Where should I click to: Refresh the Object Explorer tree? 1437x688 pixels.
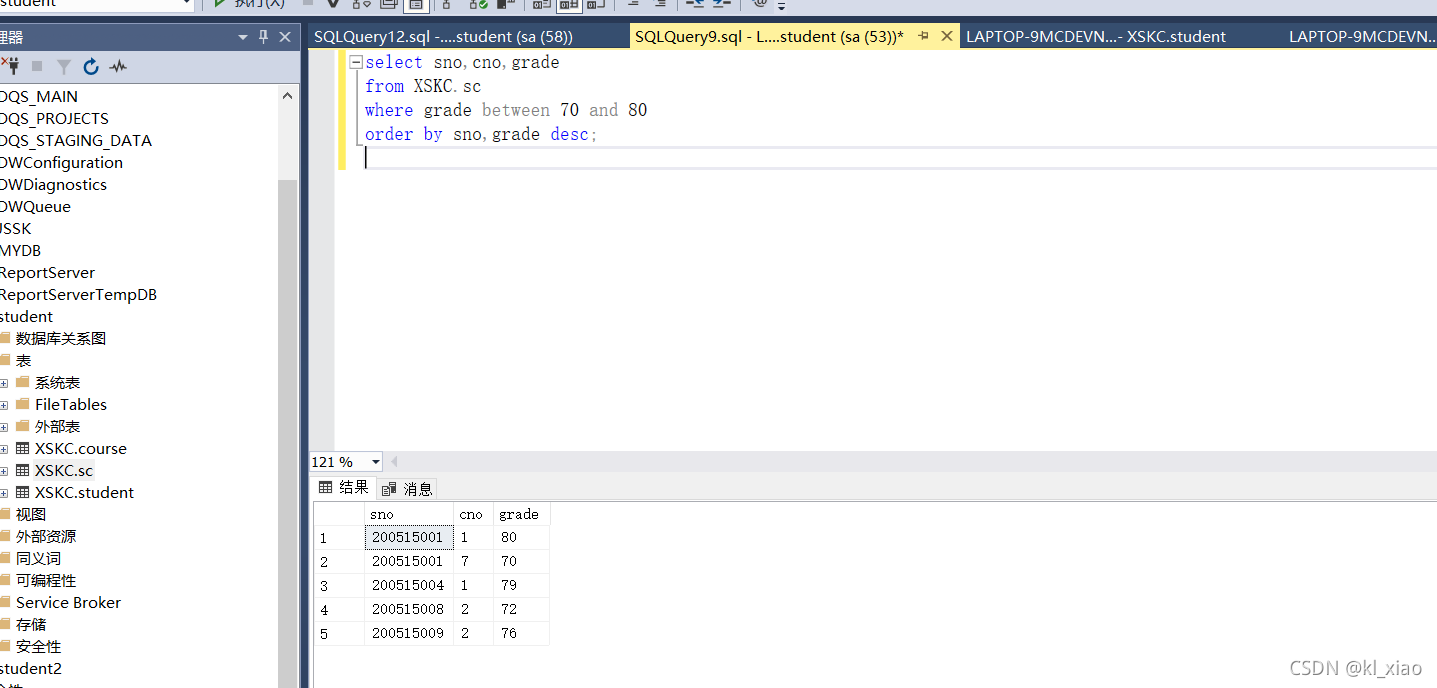[91, 67]
